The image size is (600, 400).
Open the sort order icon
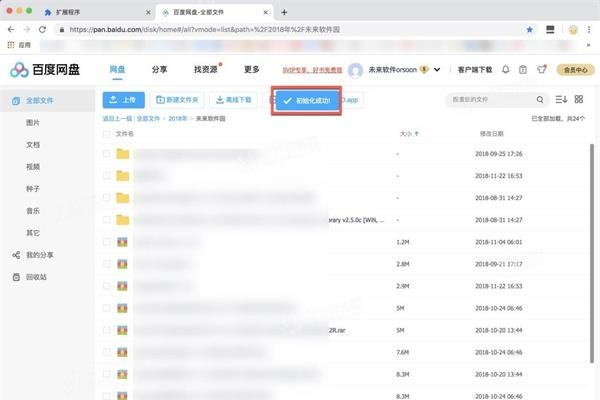click(x=561, y=100)
